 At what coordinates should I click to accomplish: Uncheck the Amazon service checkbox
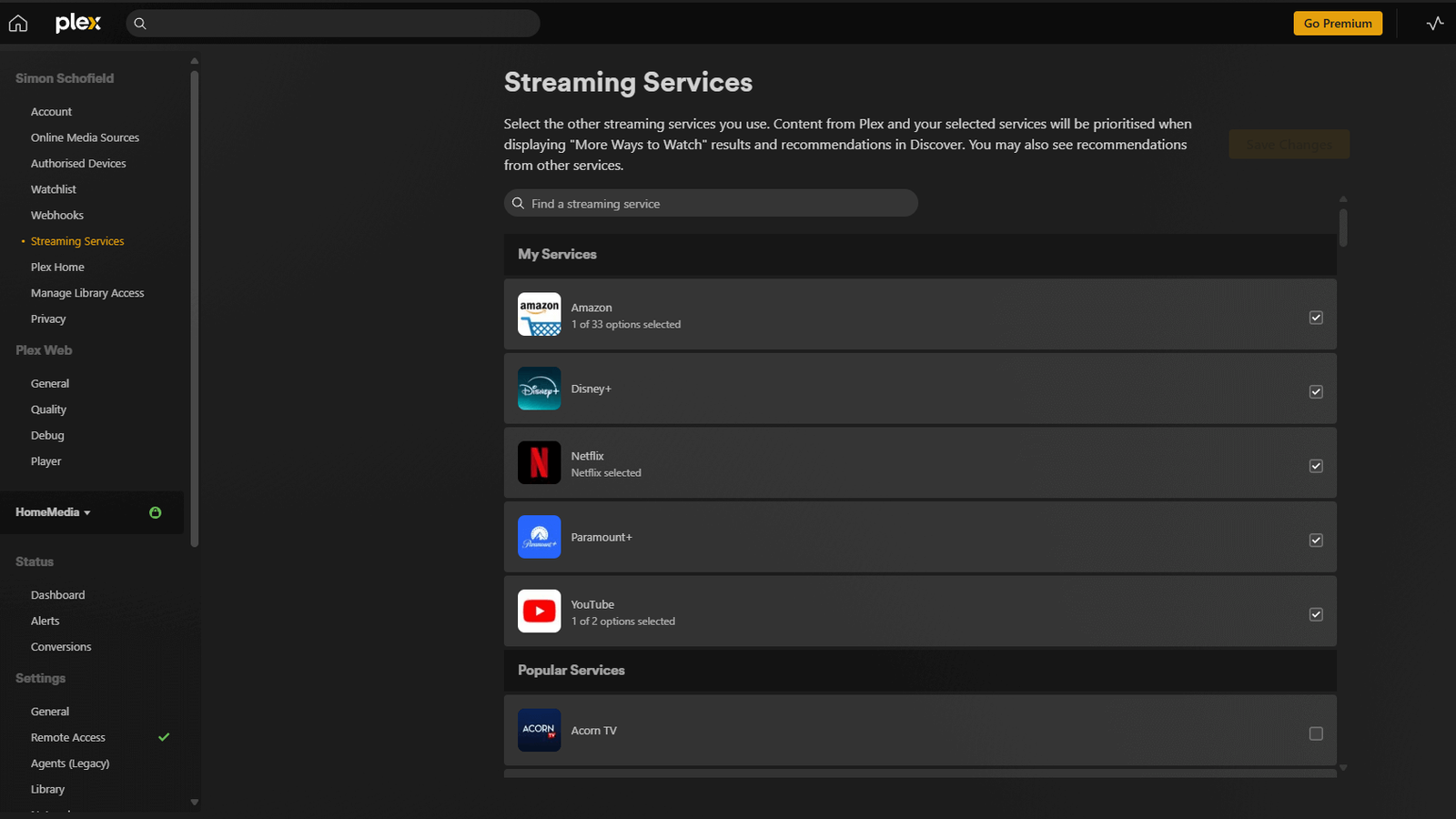point(1316,318)
